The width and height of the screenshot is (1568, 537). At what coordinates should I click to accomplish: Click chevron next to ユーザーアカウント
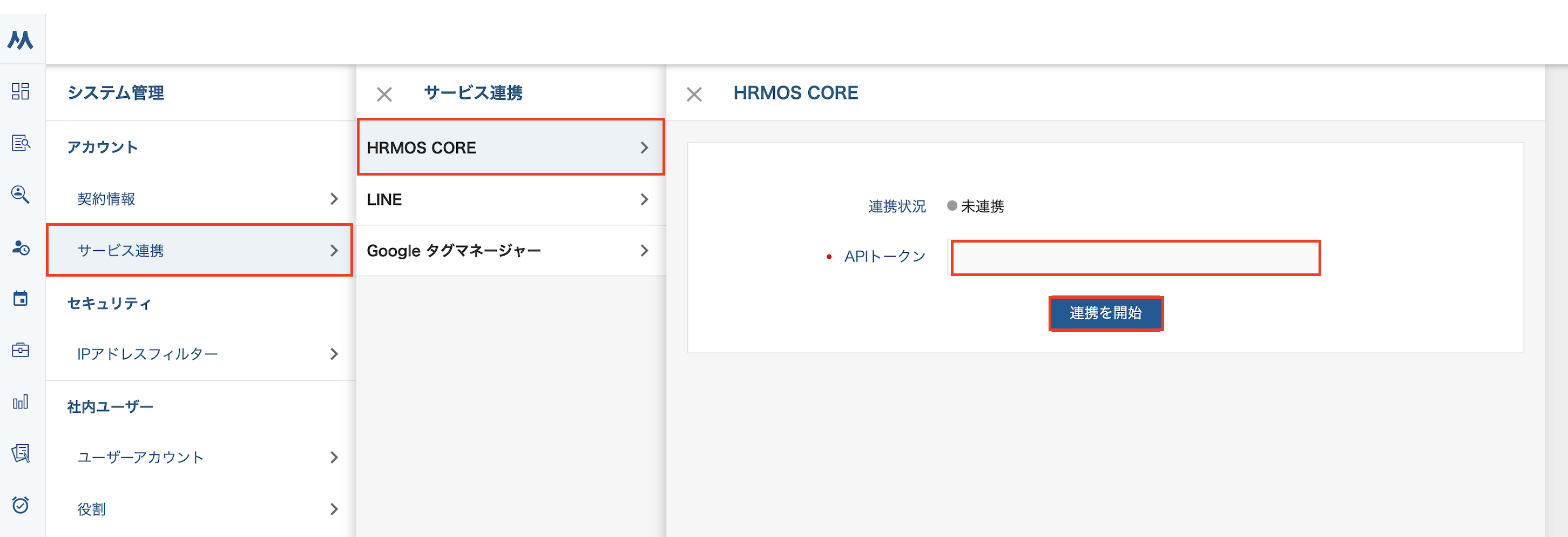[334, 457]
